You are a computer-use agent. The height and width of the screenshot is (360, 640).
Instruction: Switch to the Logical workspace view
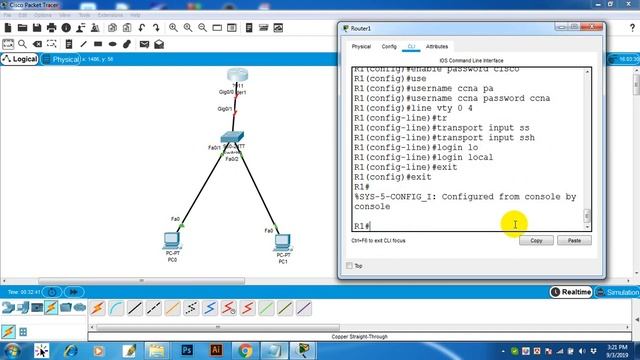point(20,59)
